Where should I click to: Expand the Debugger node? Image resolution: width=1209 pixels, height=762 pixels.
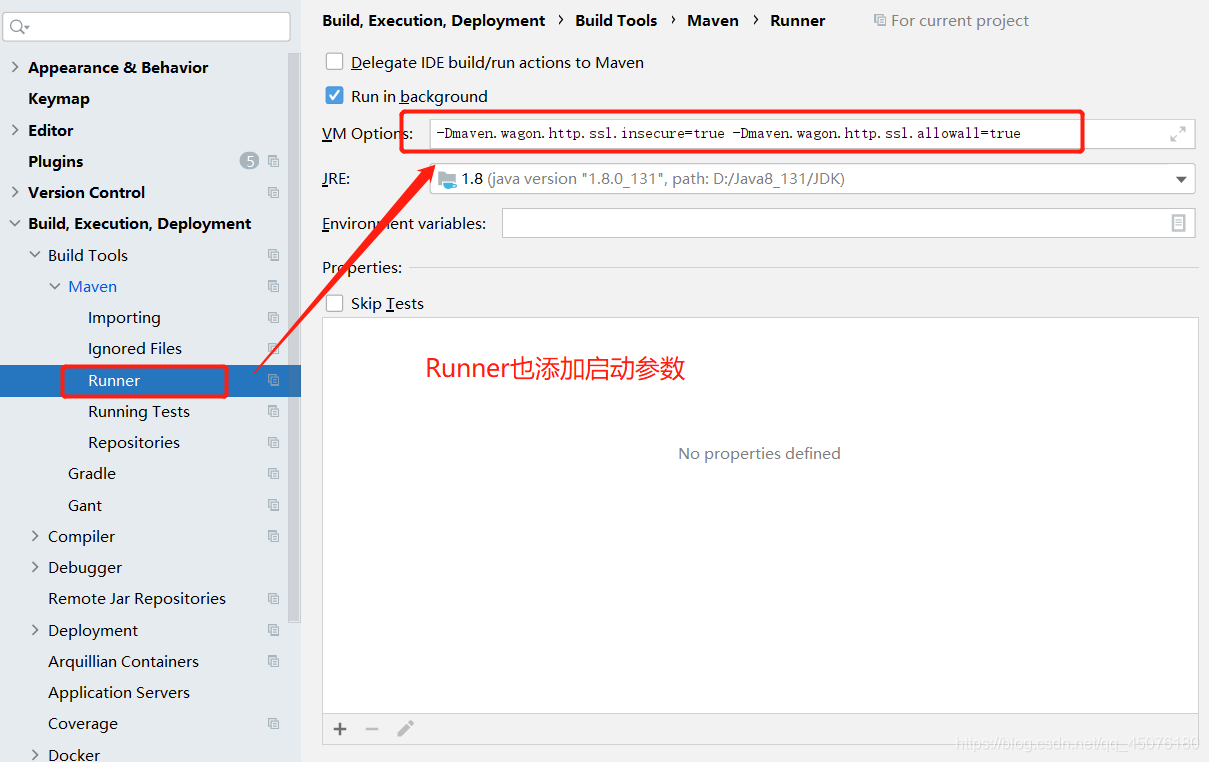point(35,567)
